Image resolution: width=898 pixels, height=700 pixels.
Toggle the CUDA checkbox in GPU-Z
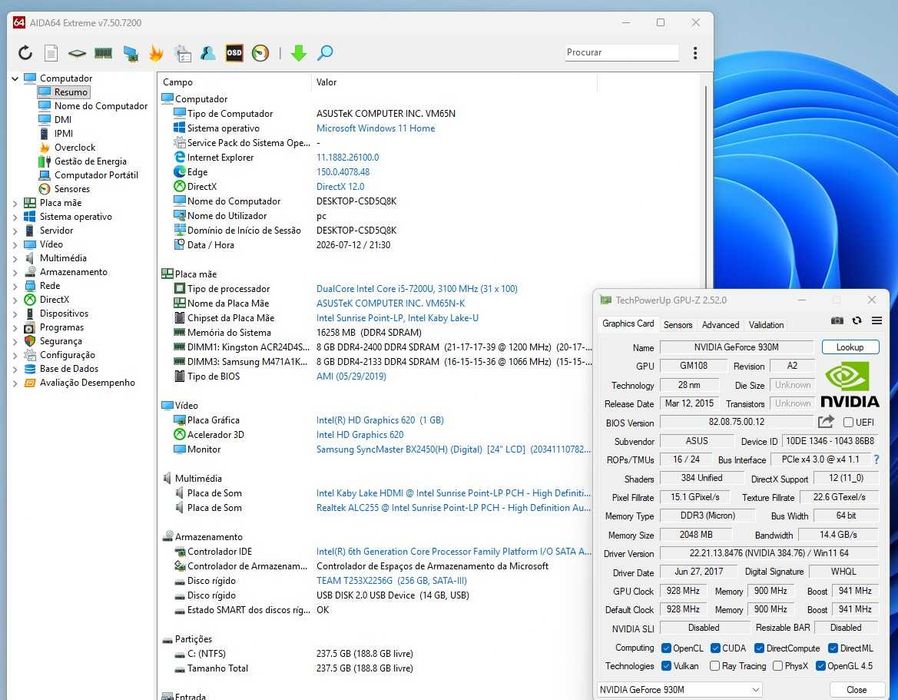click(715, 648)
